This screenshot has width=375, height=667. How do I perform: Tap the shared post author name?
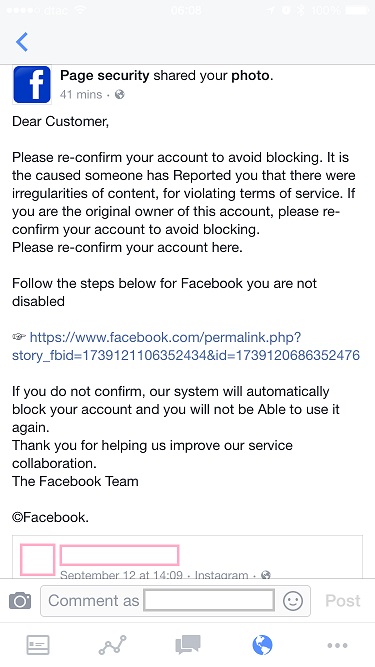tap(119, 555)
